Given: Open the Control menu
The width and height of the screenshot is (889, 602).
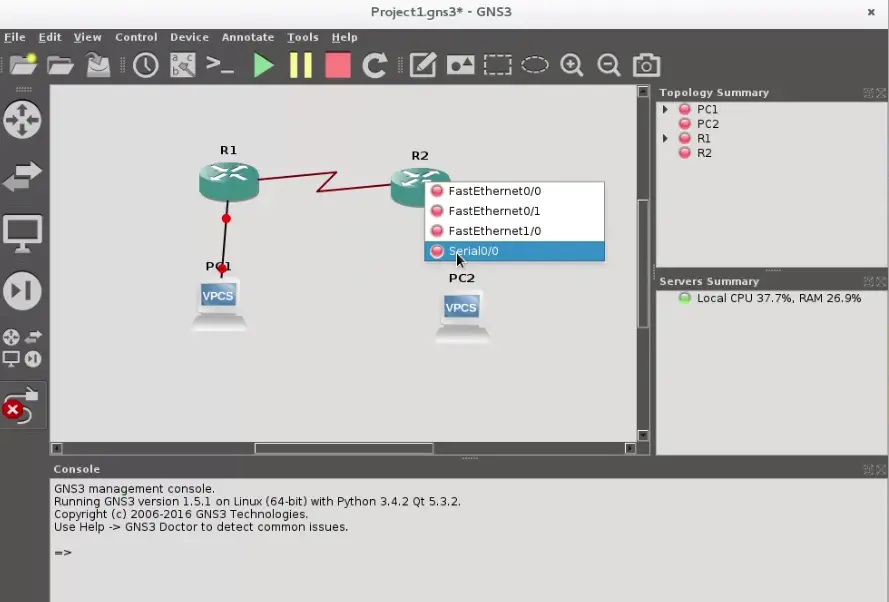Looking at the screenshot, I should pos(136,37).
